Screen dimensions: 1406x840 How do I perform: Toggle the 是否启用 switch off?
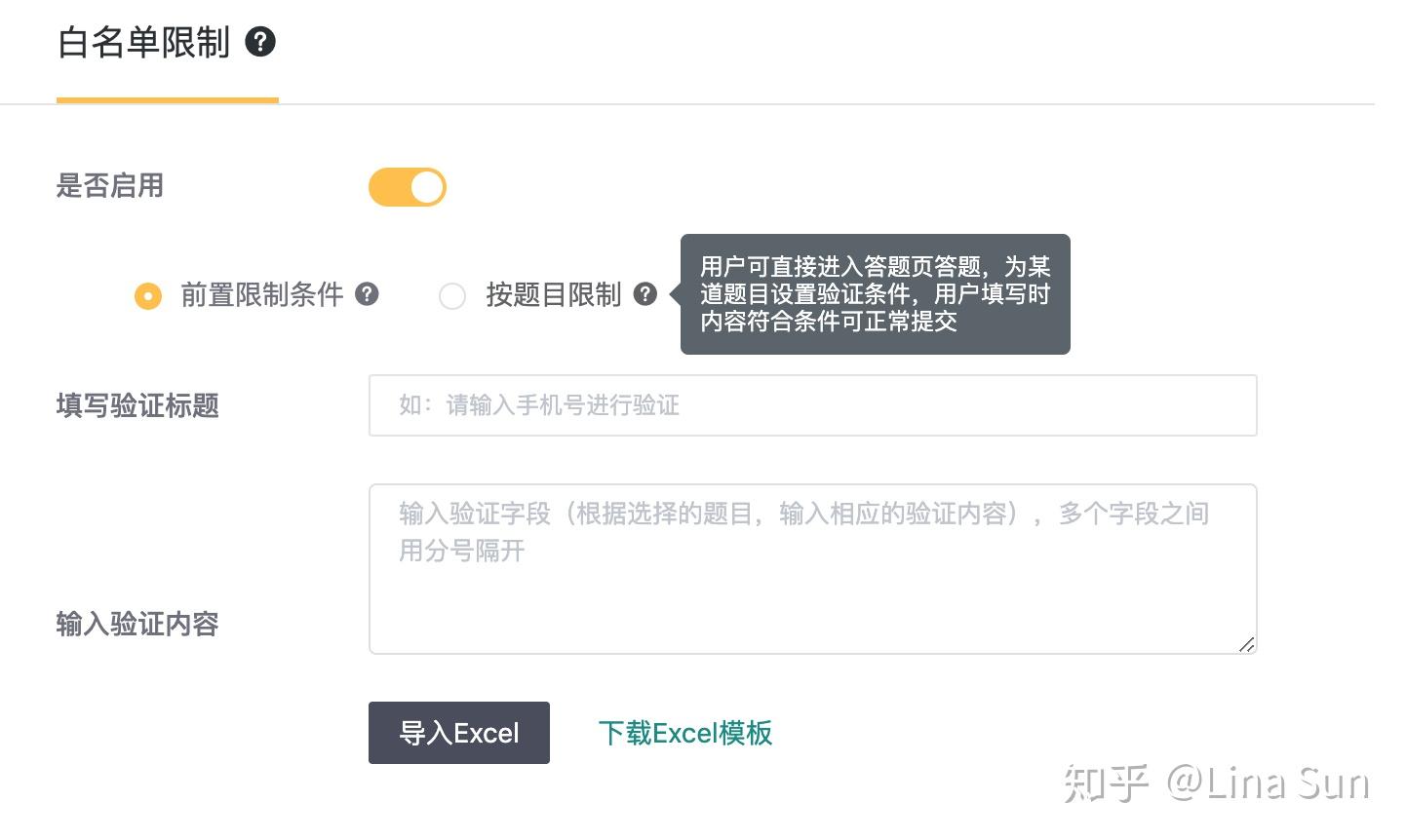click(408, 187)
